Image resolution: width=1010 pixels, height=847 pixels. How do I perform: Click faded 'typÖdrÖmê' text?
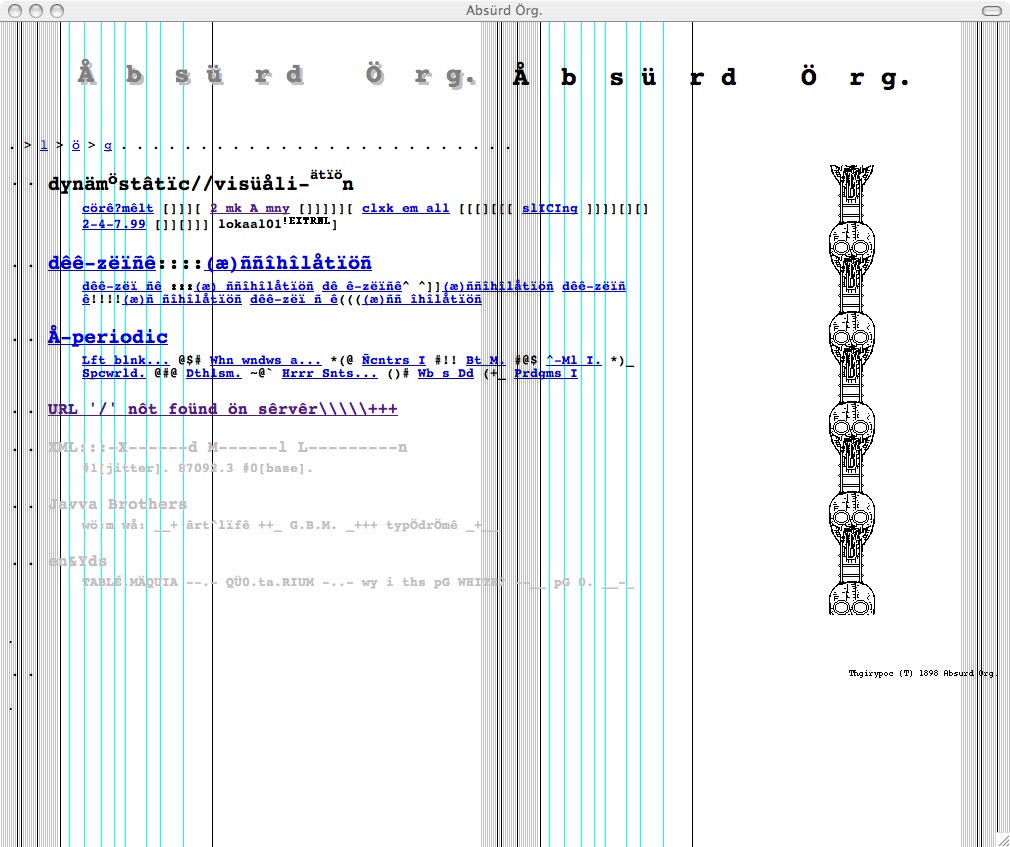click(422, 525)
